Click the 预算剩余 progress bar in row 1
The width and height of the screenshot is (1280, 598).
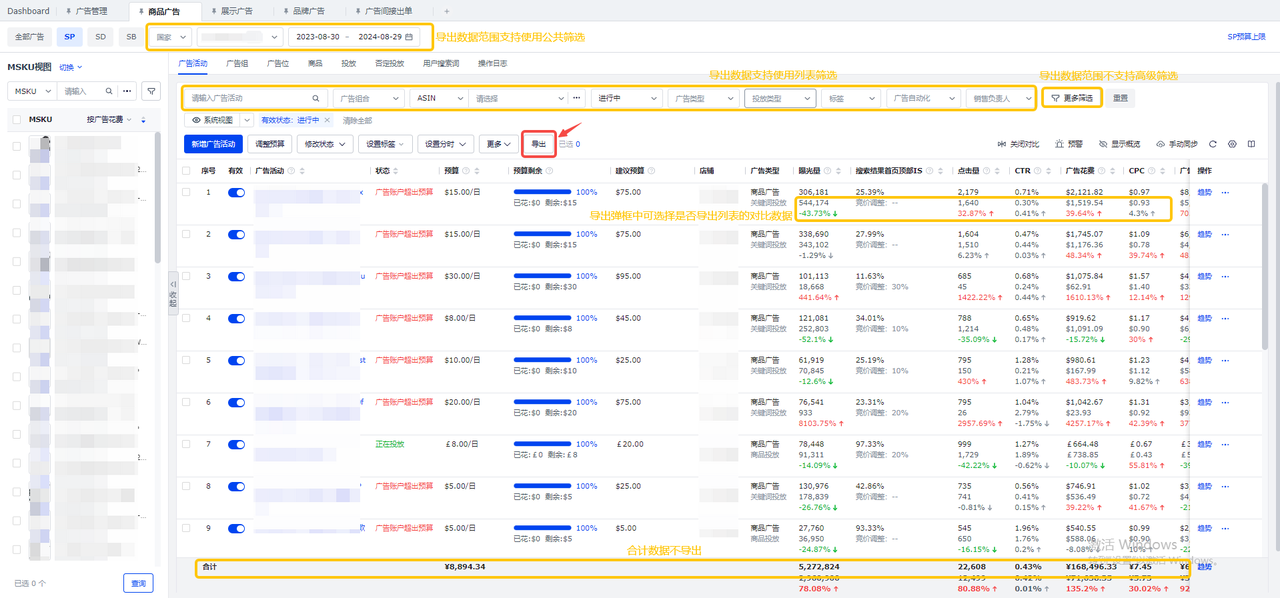coord(543,192)
